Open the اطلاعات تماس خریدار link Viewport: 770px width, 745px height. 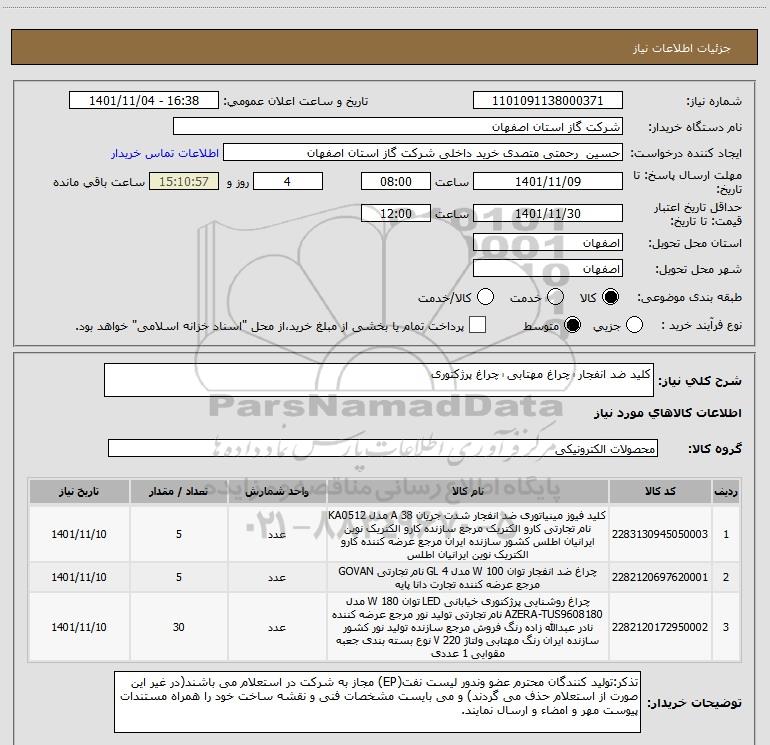(x=165, y=153)
